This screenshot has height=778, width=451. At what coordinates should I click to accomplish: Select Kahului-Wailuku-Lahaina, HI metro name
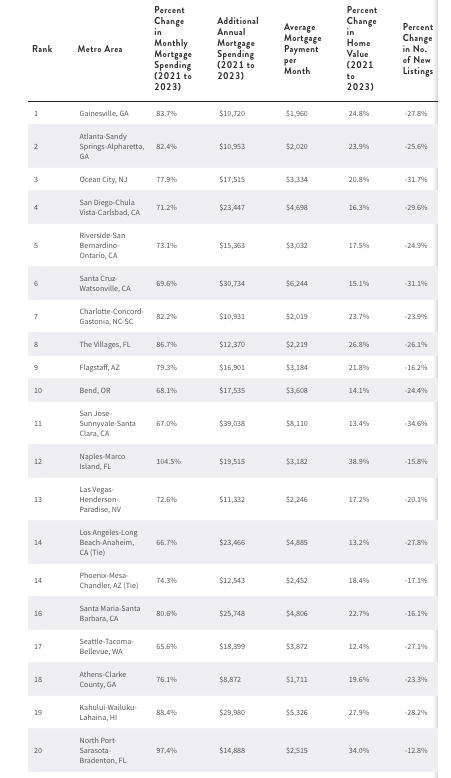click(108, 713)
